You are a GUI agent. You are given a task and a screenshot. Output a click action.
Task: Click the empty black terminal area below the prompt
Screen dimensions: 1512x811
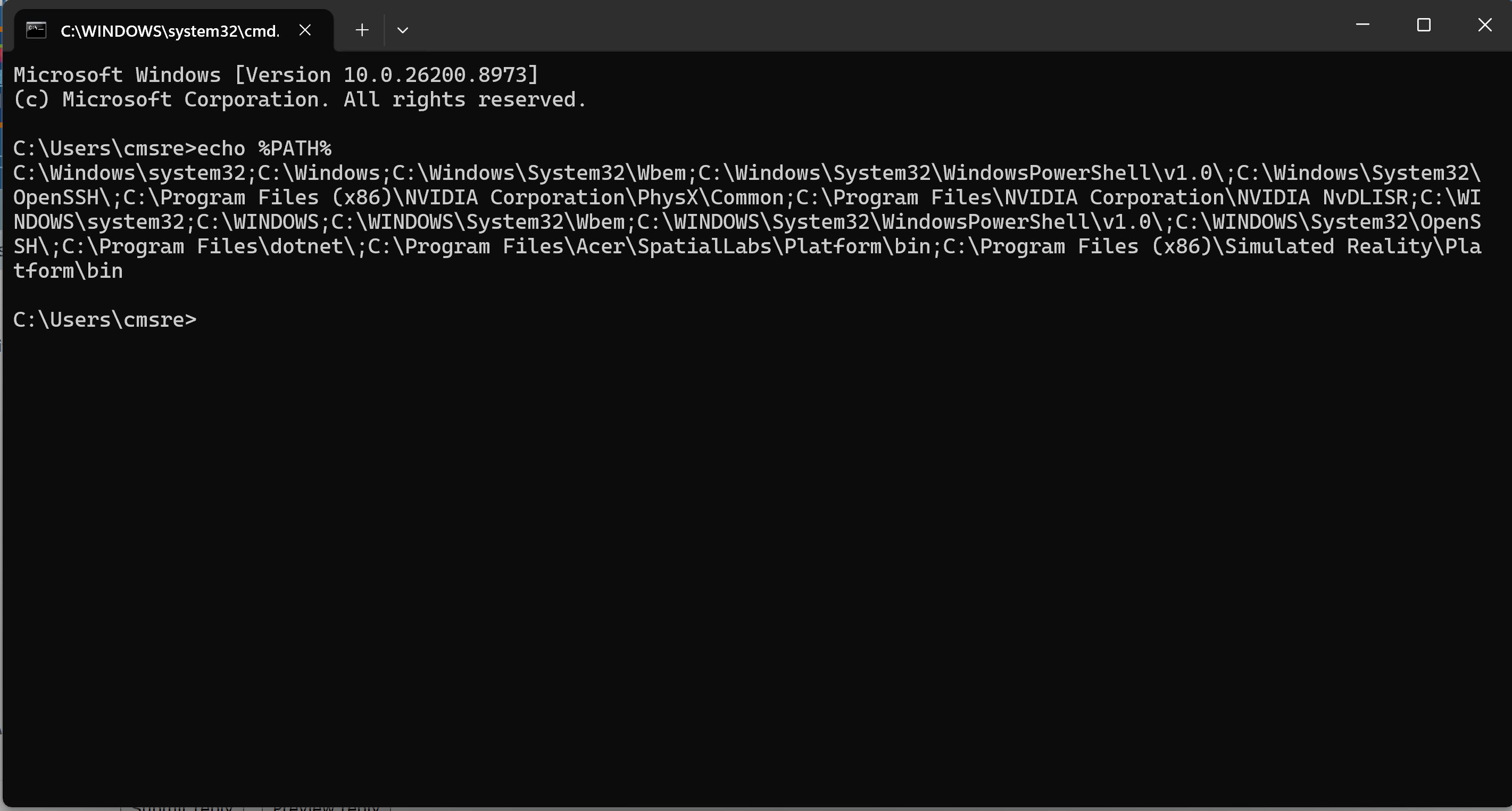tap(756, 558)
